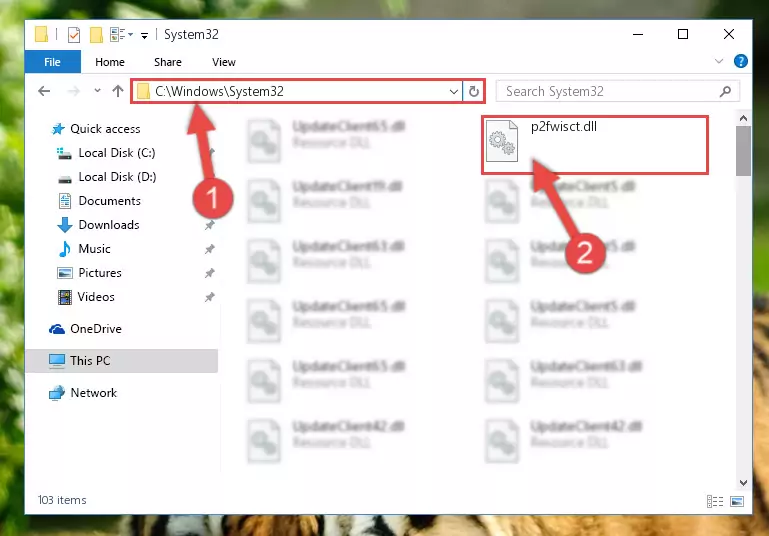Click the New Folder quick access toolbar icon

pyautogui.click(x=96, y=35)
